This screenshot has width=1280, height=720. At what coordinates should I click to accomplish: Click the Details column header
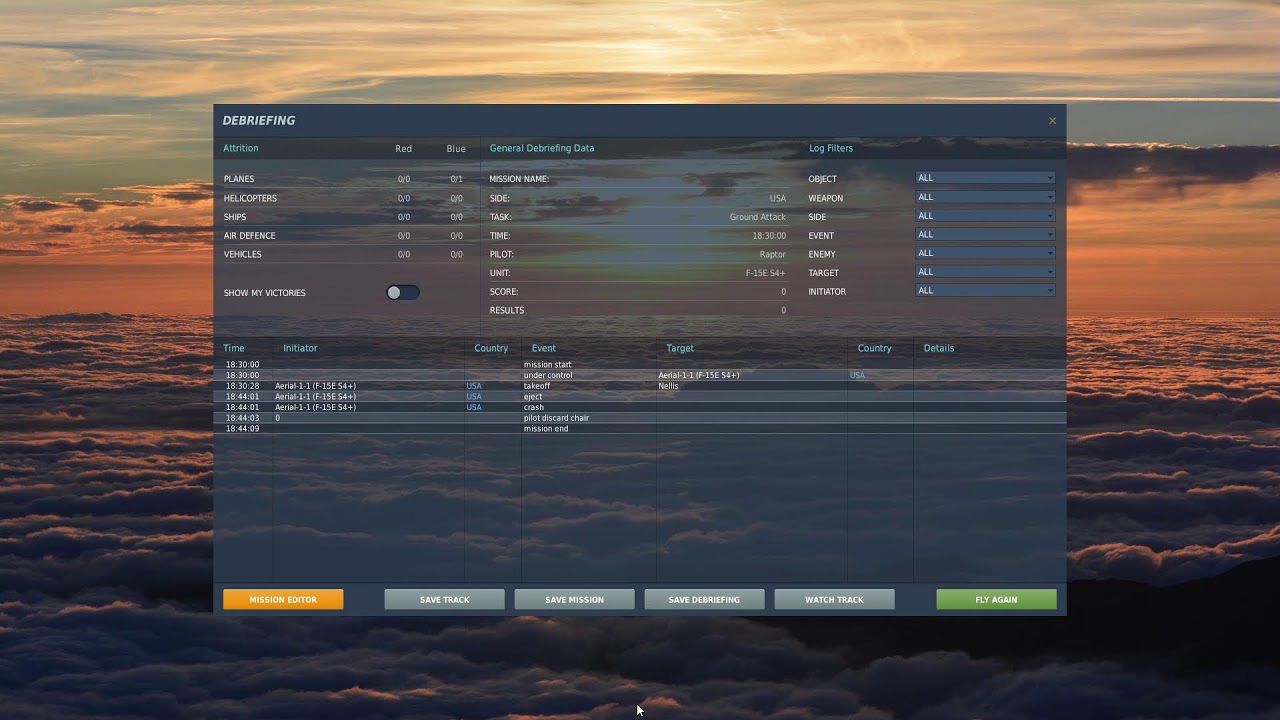tap(939, 348)
